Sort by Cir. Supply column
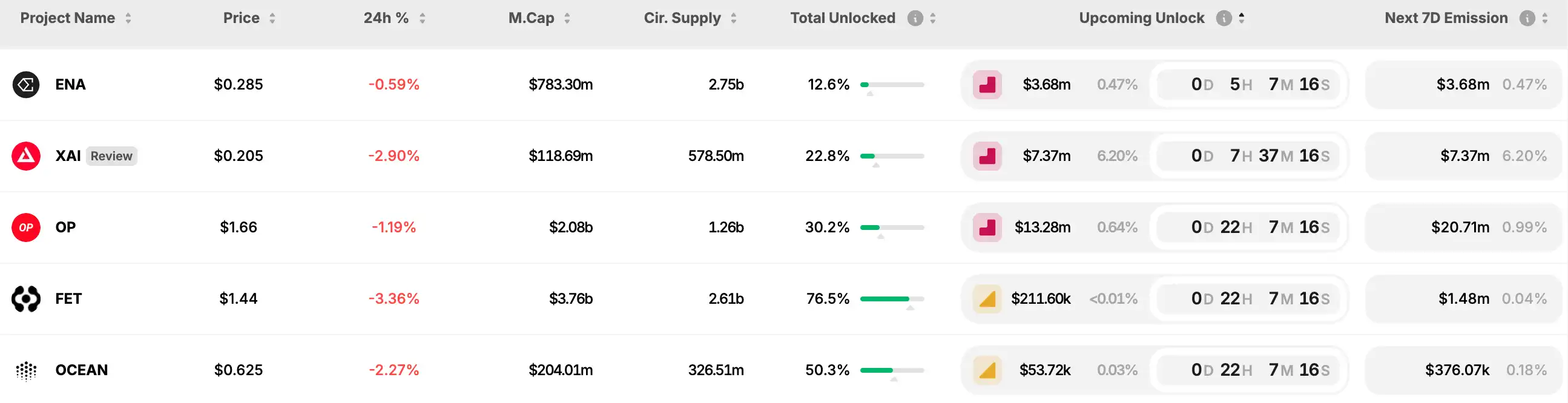Screen dimensions: 1568x403 [x=734, y=18]
